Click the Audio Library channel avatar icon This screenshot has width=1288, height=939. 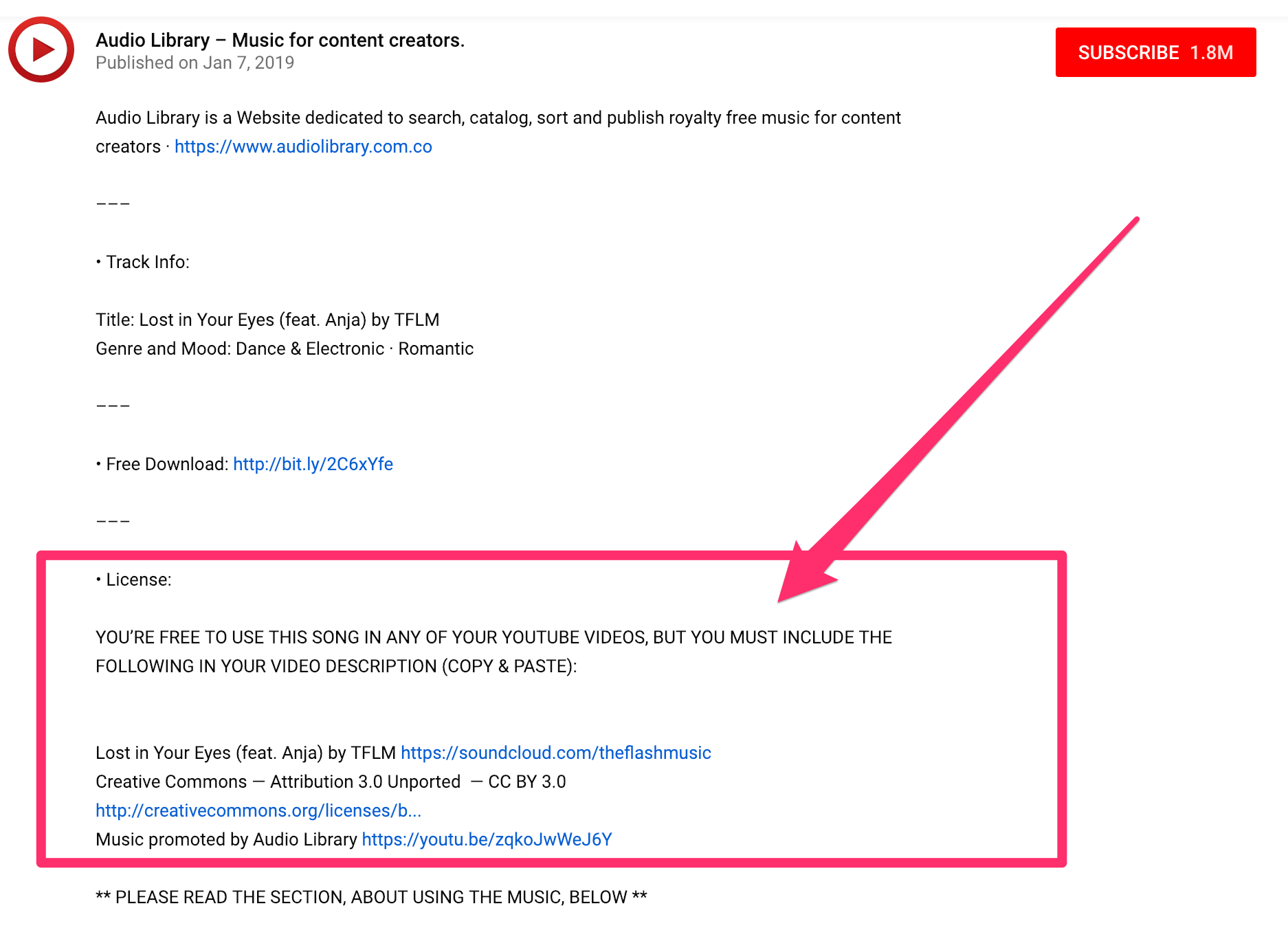point(41,49)
